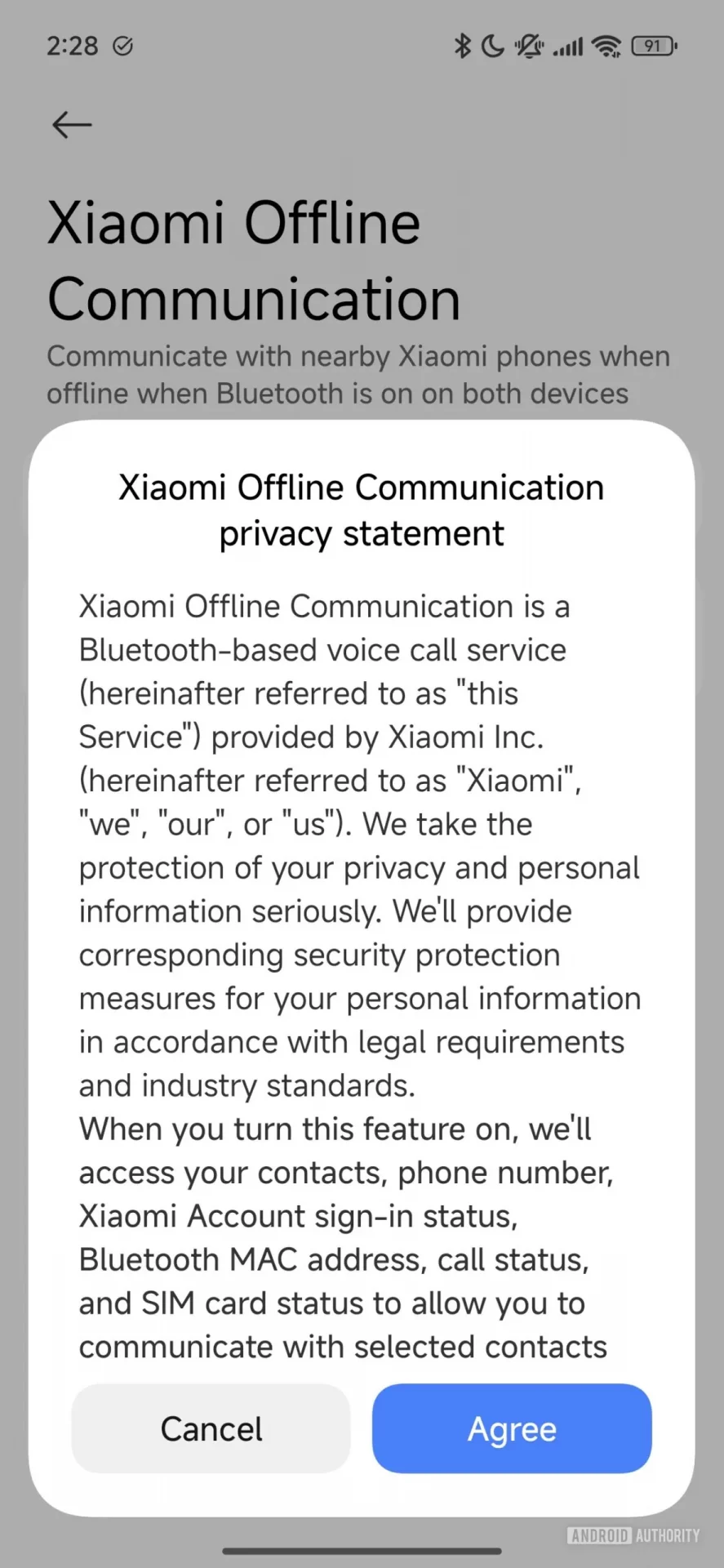Tap the Do Not Disturb moon icon
The width and height of the screenshot is (724, 1568).
pyautogui.click(x=492, y=46)
